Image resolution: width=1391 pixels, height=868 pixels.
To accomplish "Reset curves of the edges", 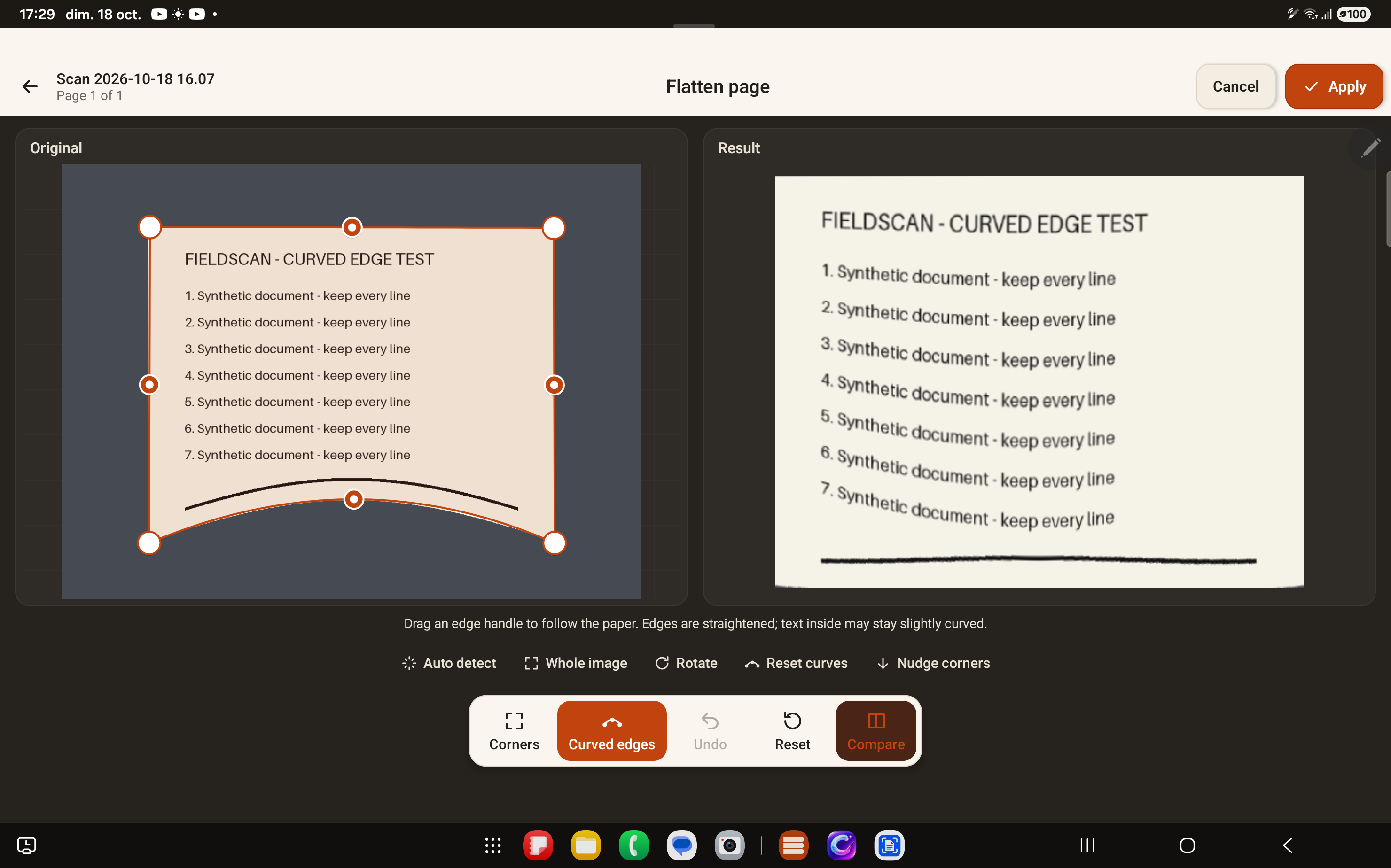I will tap(796, 663).
